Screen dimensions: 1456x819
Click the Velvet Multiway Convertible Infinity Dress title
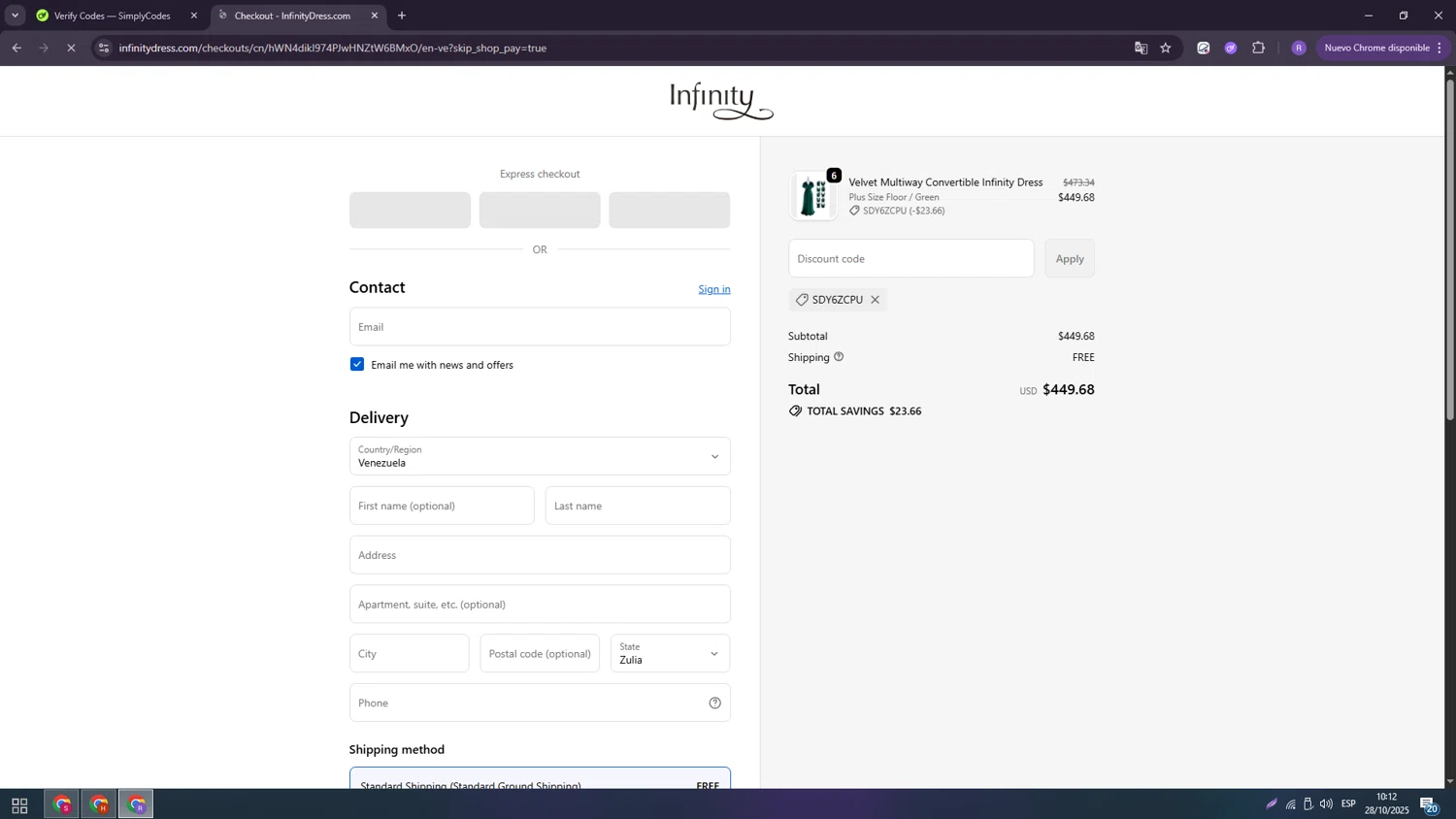[945, 182]
